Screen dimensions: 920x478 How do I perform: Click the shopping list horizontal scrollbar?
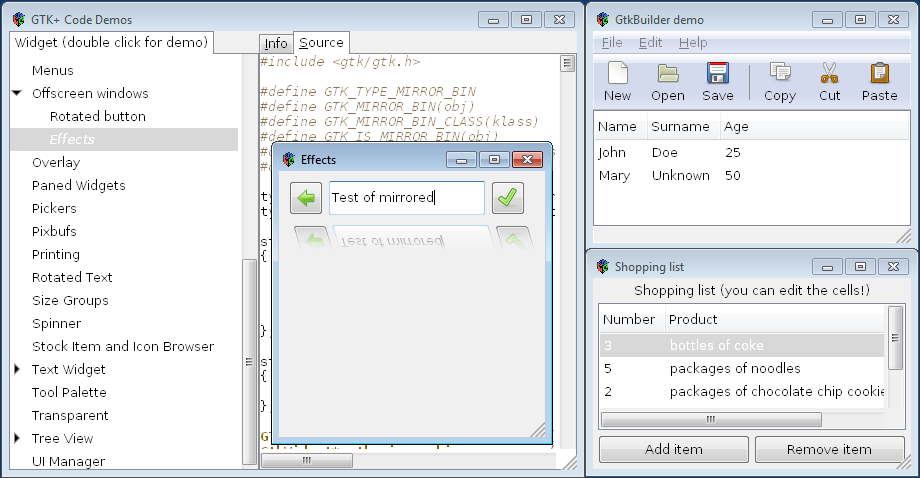[x=711, y=420]
